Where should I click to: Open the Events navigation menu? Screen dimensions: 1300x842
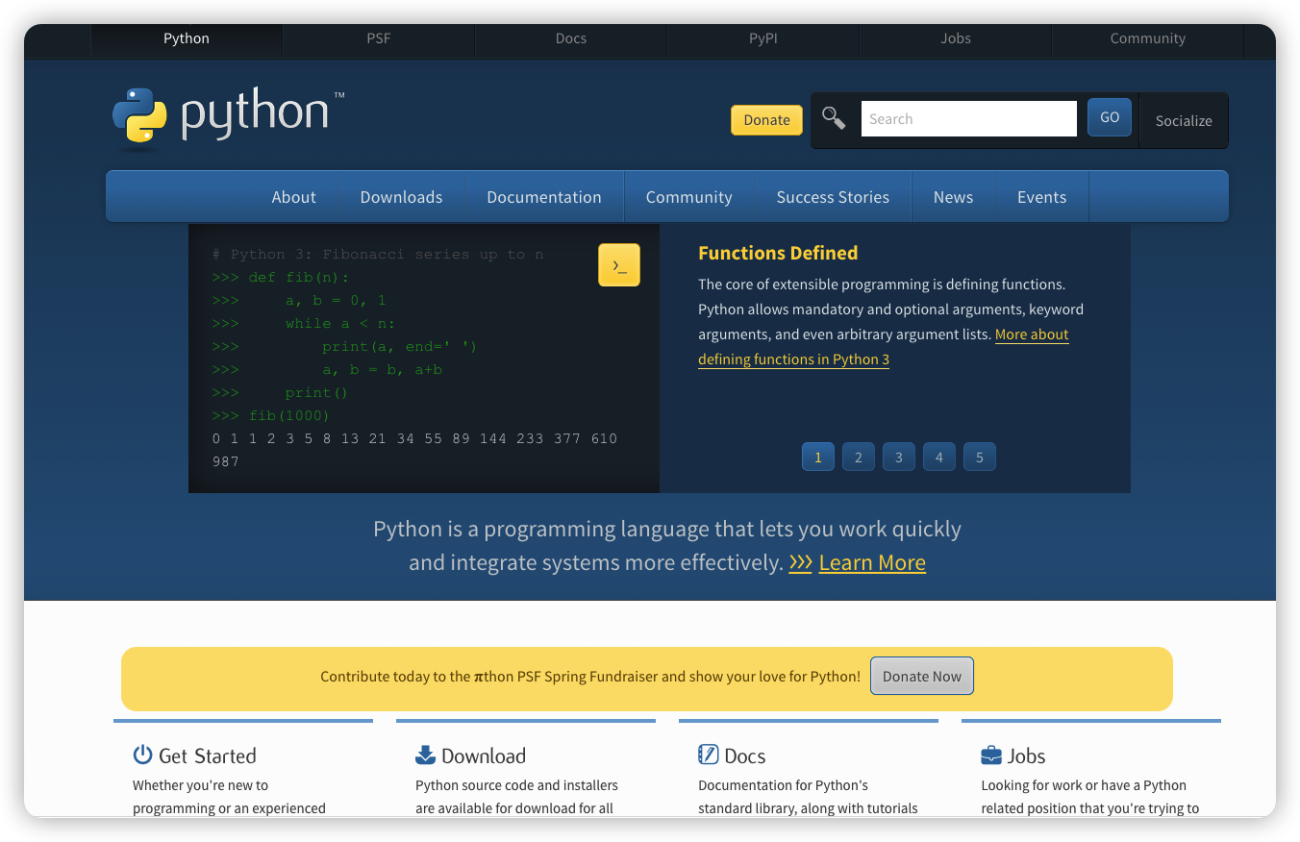tap(1042, 197)
